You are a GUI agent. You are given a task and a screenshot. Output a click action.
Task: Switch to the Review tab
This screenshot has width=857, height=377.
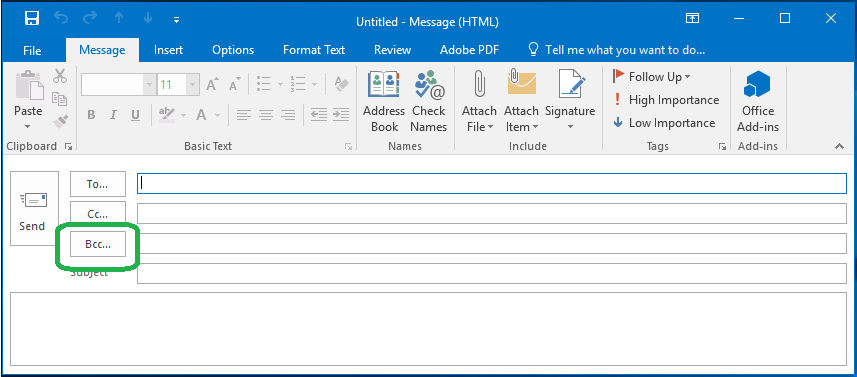coord(392,50)
